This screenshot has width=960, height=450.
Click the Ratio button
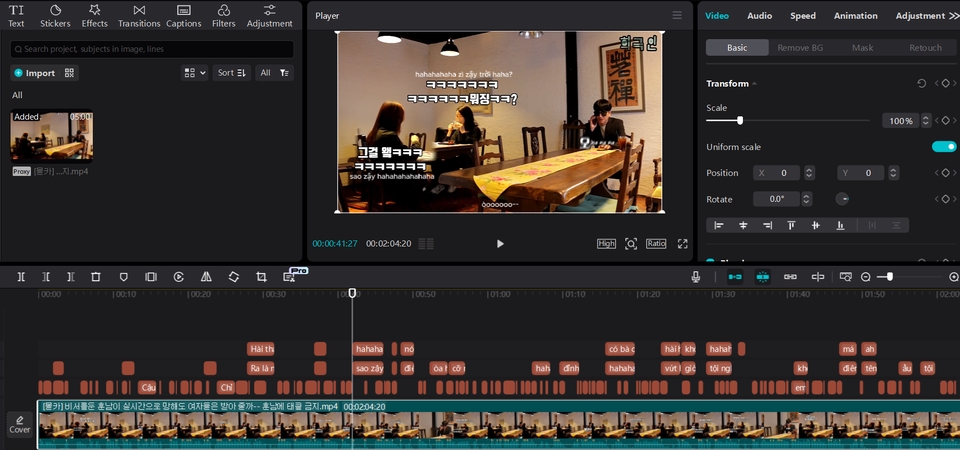coord(656,244)
